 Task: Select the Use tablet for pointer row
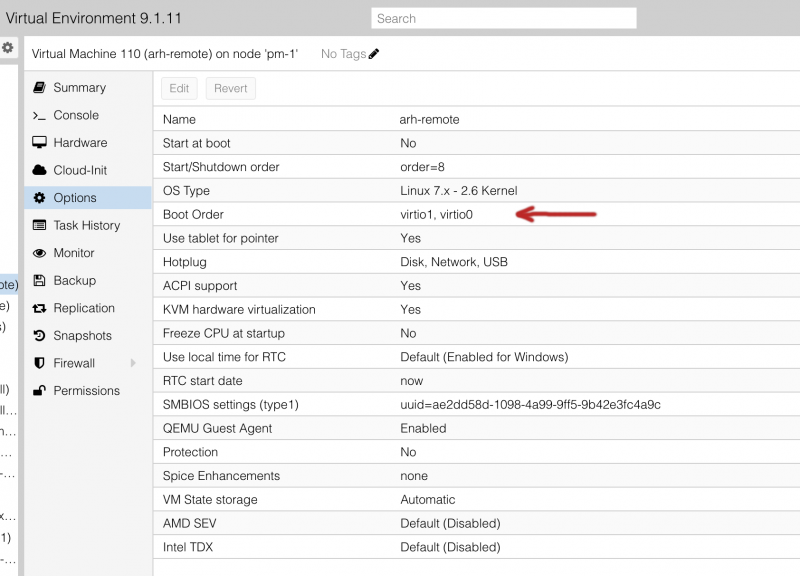477,238
